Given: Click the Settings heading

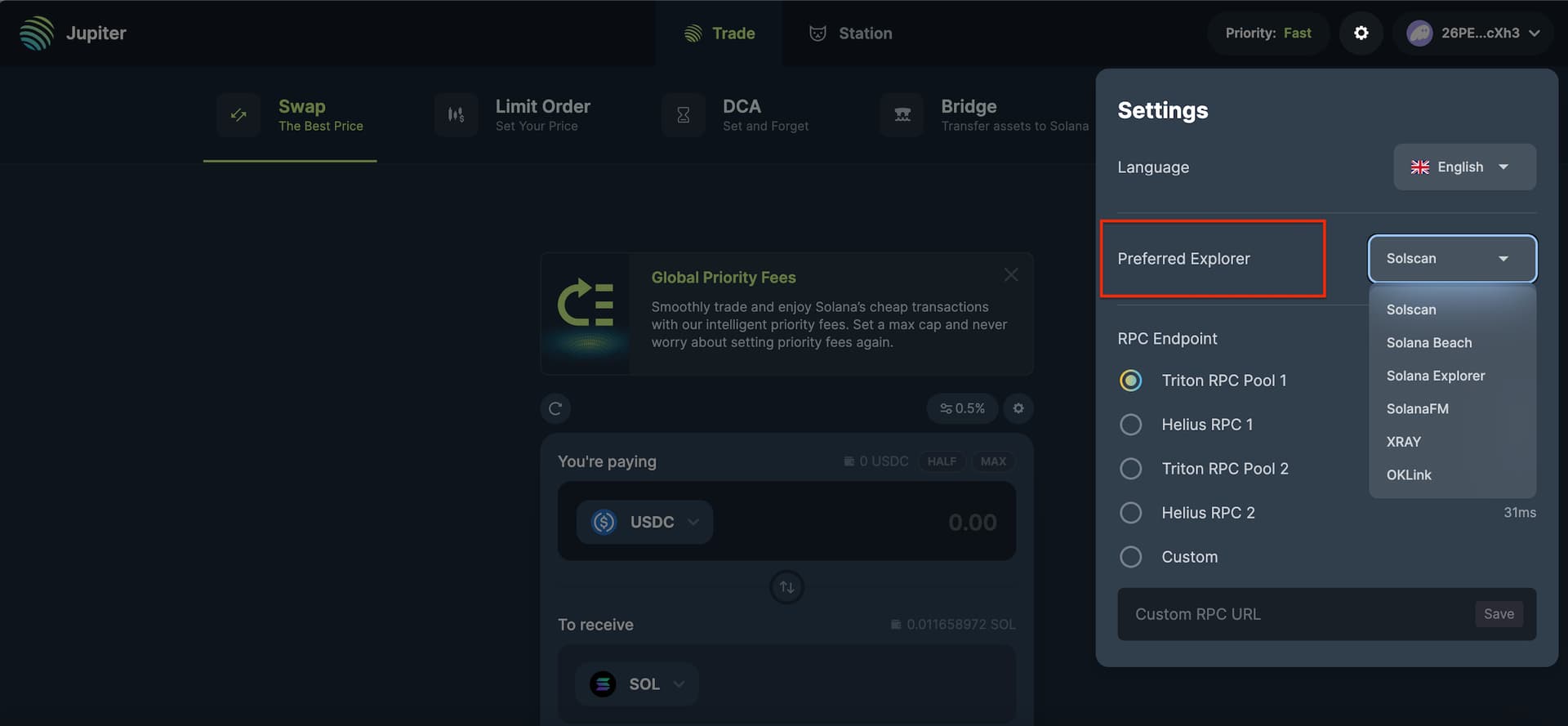Looking at the screenshot, I should [1163, 110].
